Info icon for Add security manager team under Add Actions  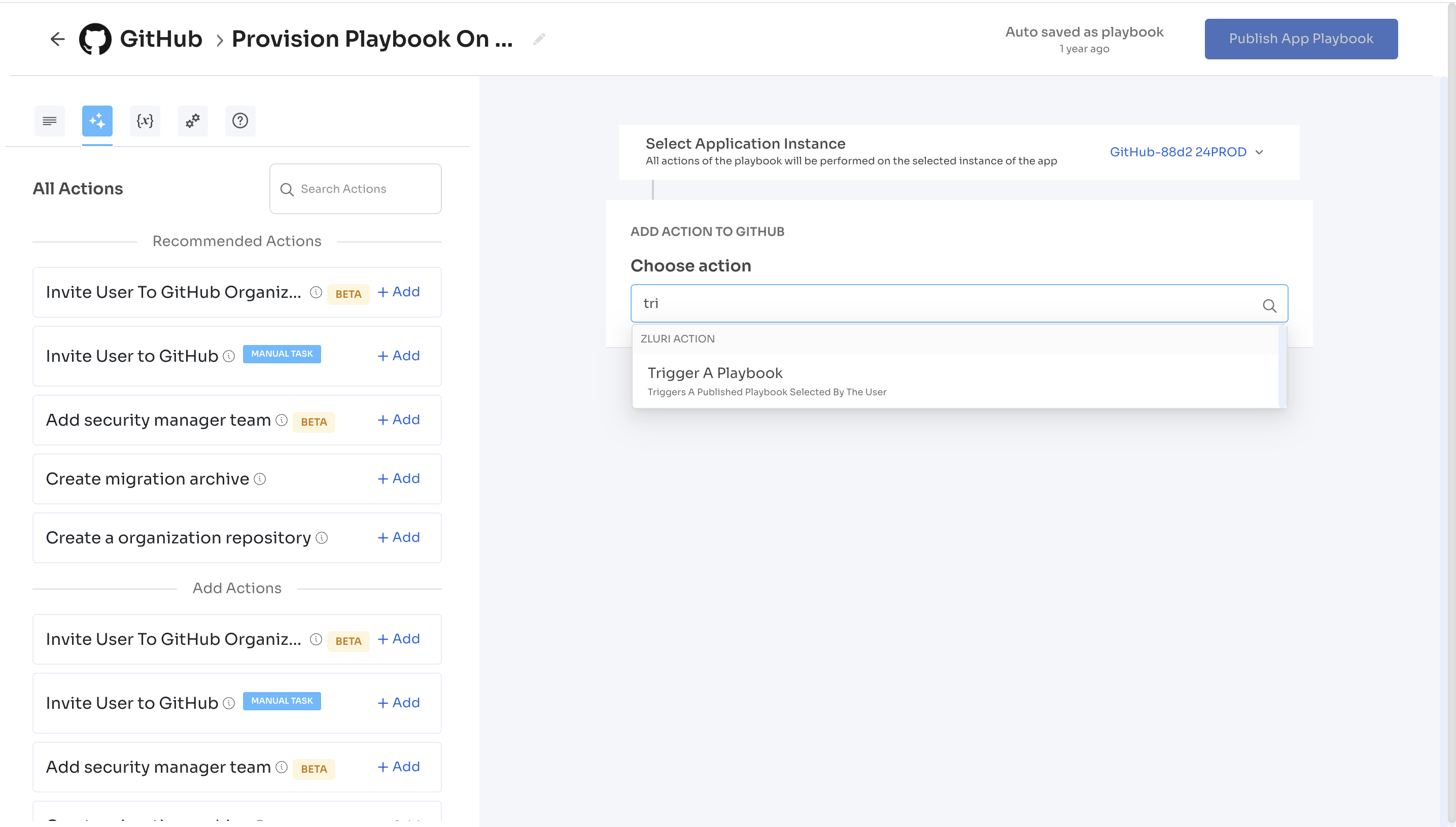(x=282, y=767)
